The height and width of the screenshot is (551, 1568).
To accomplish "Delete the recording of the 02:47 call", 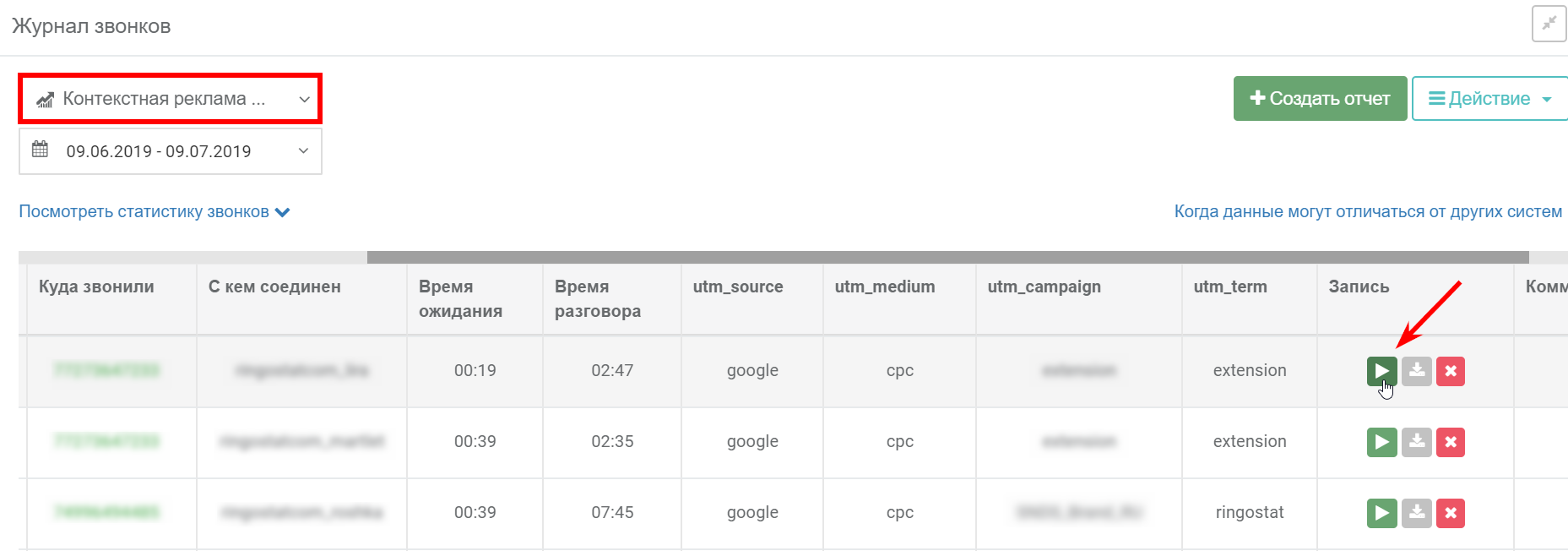I will click(1451, 371).
